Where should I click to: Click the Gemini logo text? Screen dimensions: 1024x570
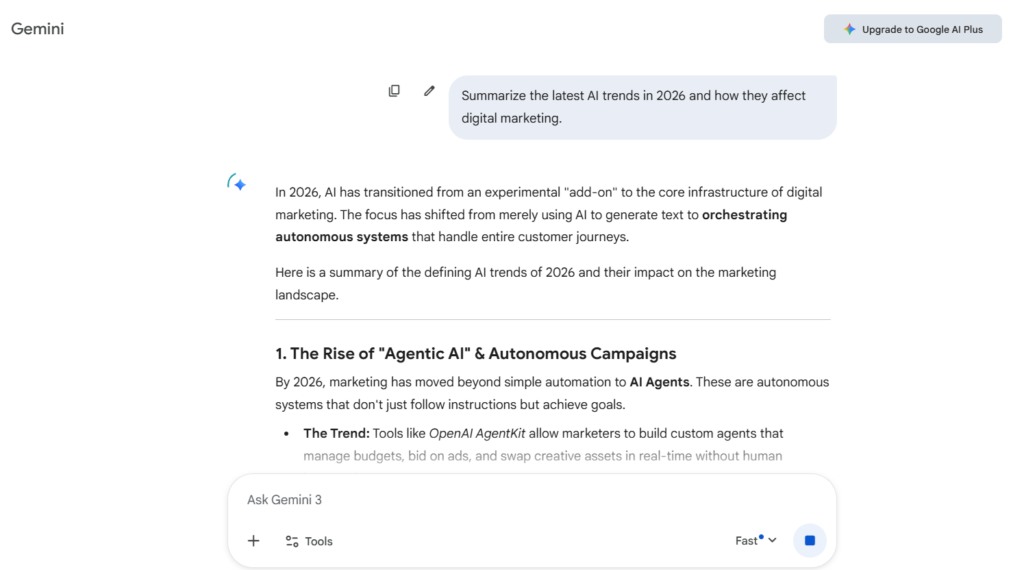click(x=37, y=29)
